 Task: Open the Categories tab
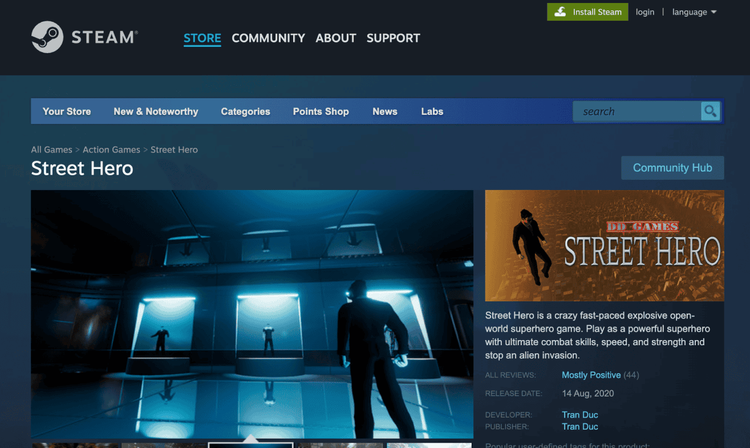click(x=245, y=111)
